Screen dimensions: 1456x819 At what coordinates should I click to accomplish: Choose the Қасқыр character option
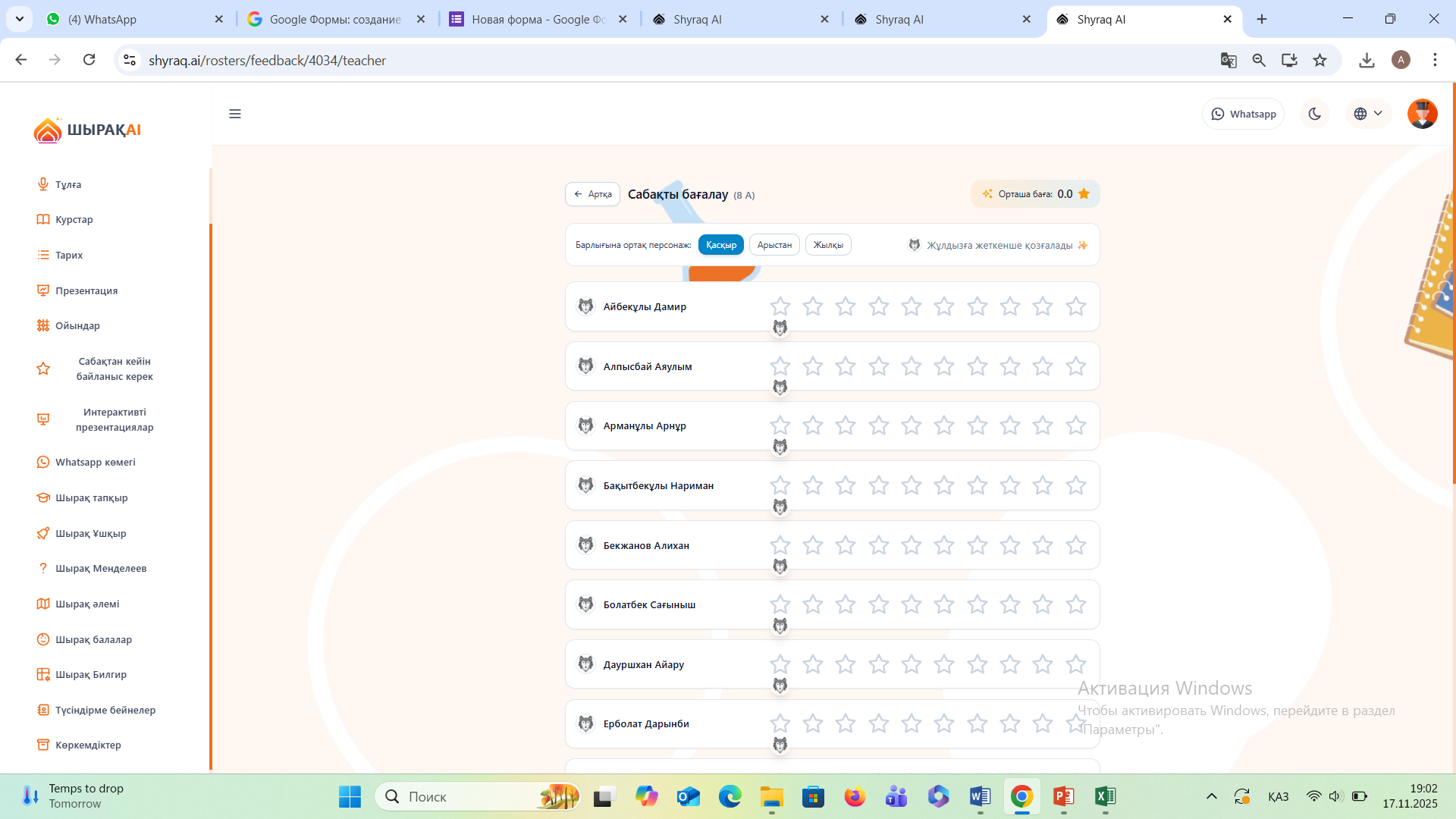(x=720, y=245)
